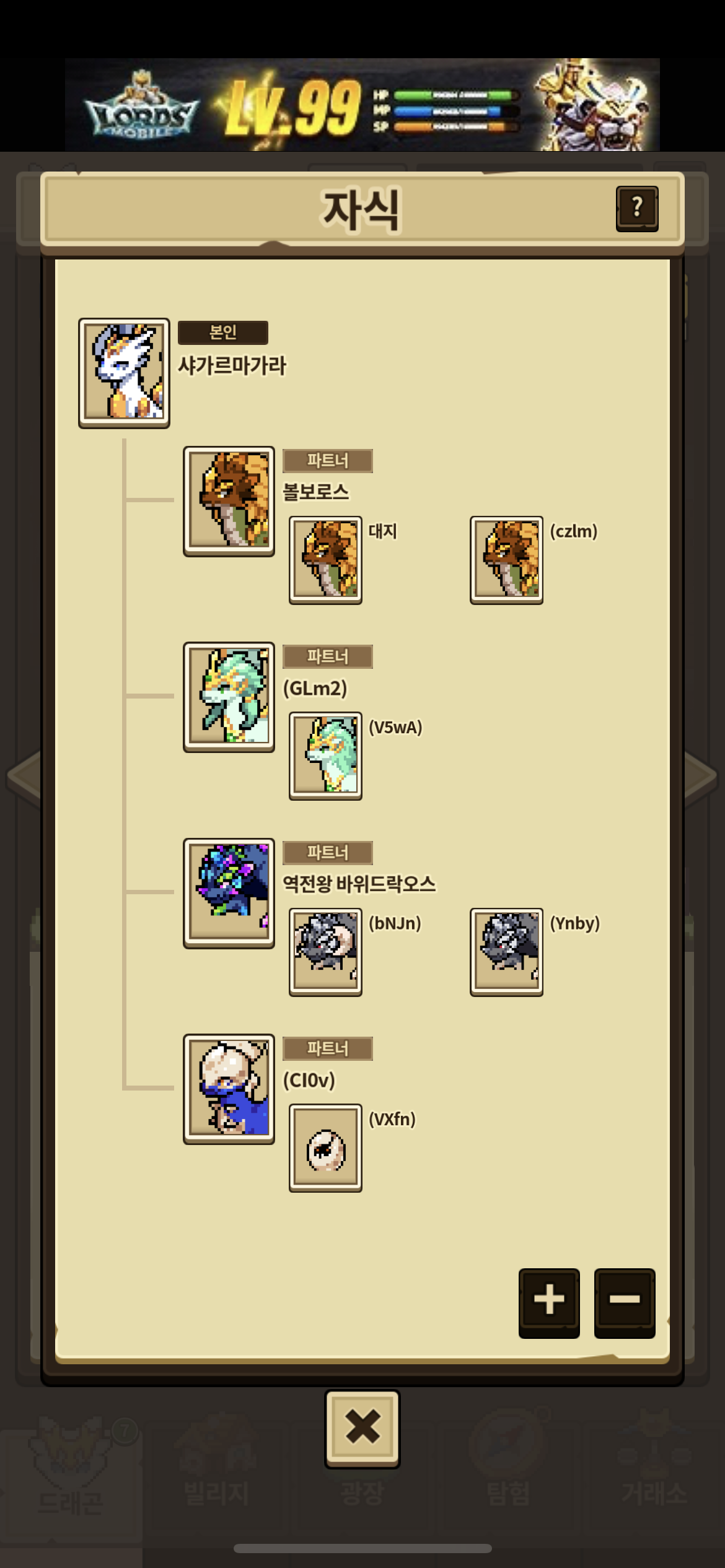Screen dimensions: 725x1568
Task: Open the child dragon labeled (bNJn)
Action: (x=325, y=952)
